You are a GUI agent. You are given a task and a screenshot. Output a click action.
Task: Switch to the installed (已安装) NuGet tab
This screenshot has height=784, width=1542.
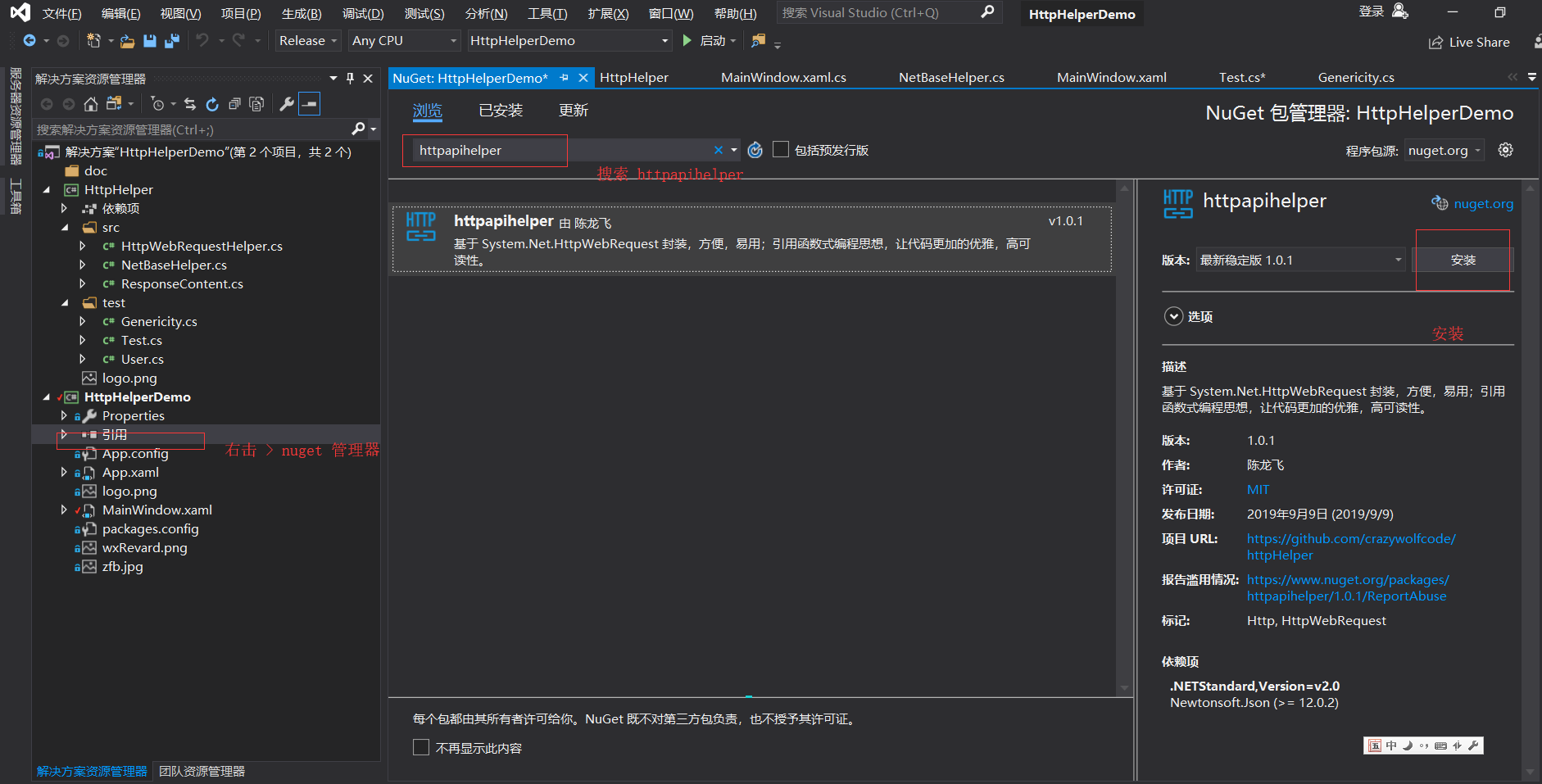point(501,110)
